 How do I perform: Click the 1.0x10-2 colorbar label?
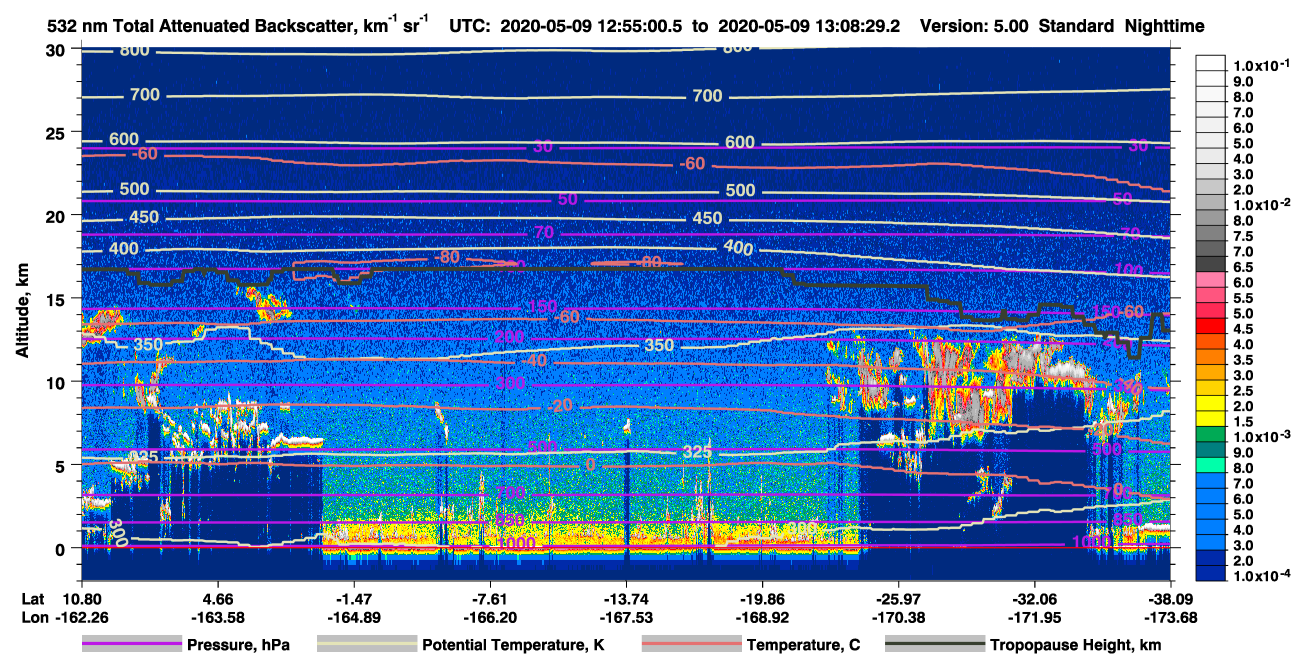pyautogui.click(x=1263, y=204)
